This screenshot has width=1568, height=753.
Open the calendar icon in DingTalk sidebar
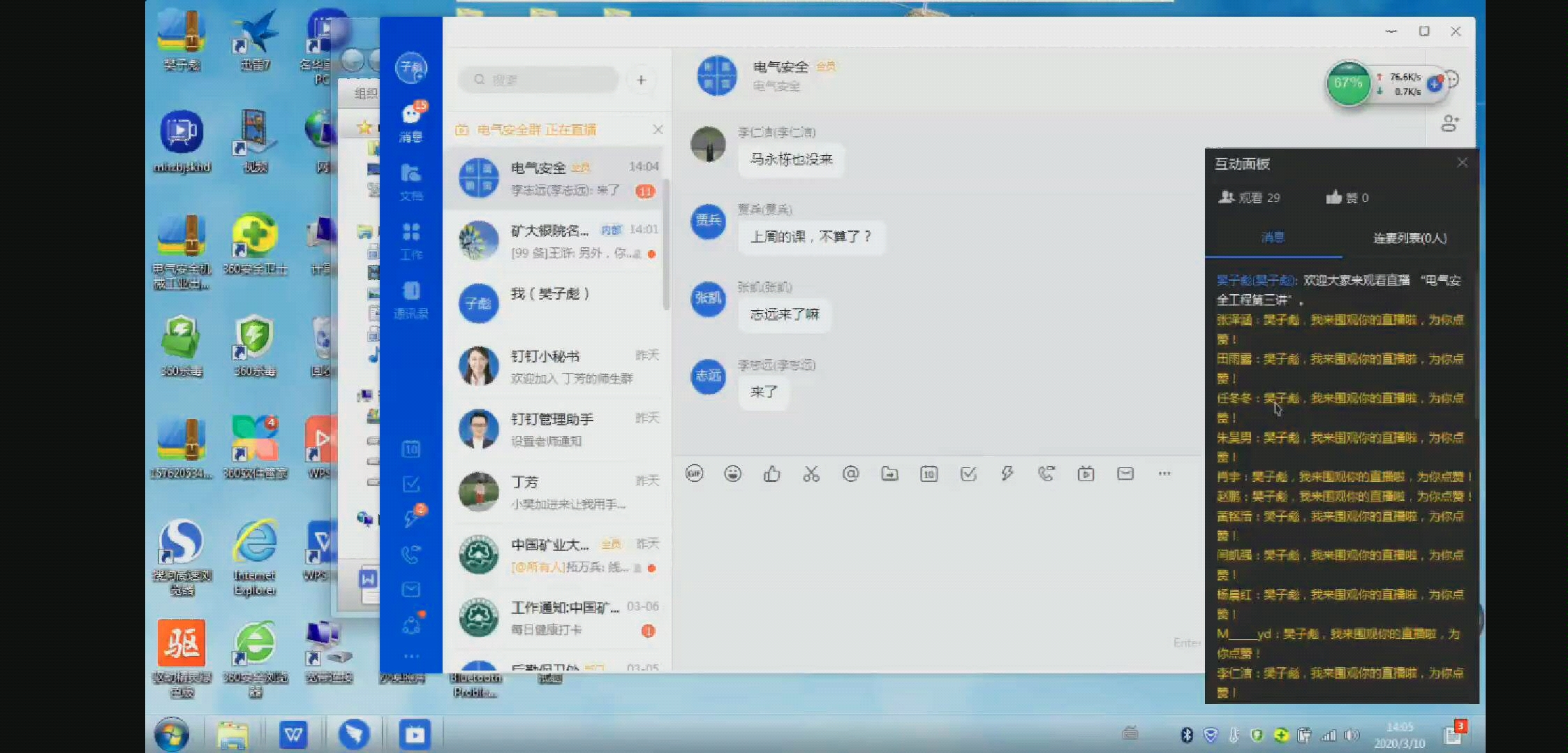411,449
